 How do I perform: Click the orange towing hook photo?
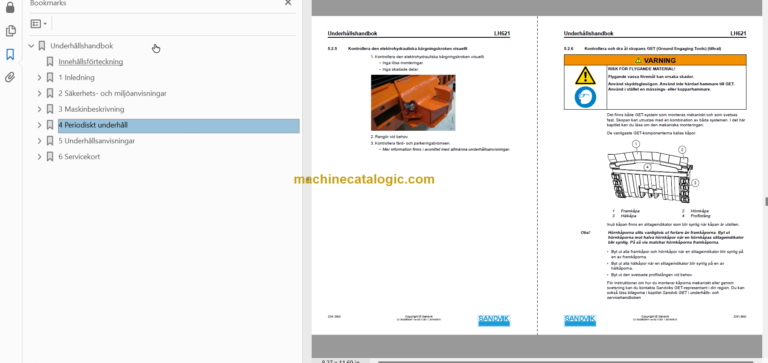(413, 102)
